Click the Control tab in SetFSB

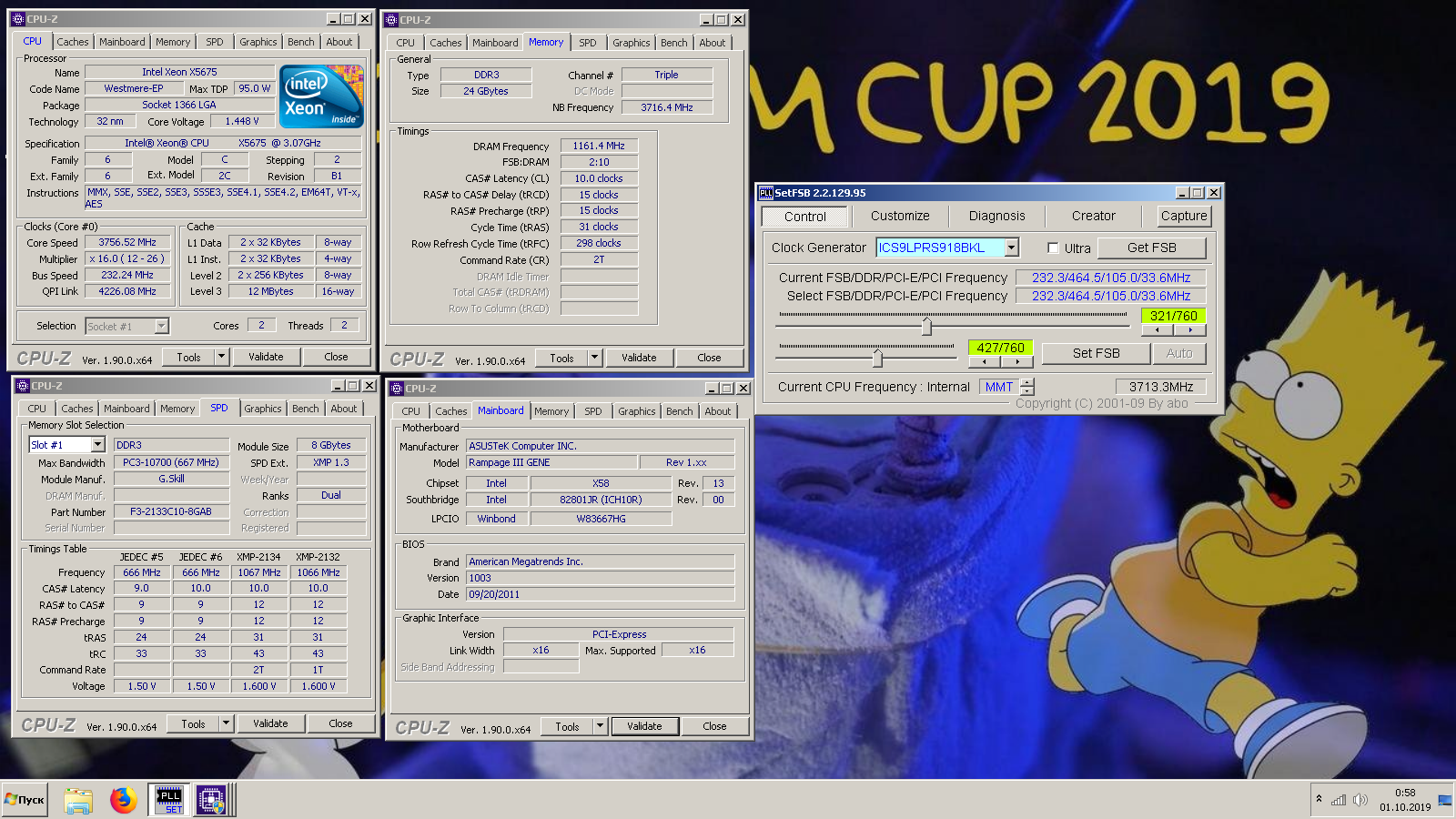pos(804,217)
